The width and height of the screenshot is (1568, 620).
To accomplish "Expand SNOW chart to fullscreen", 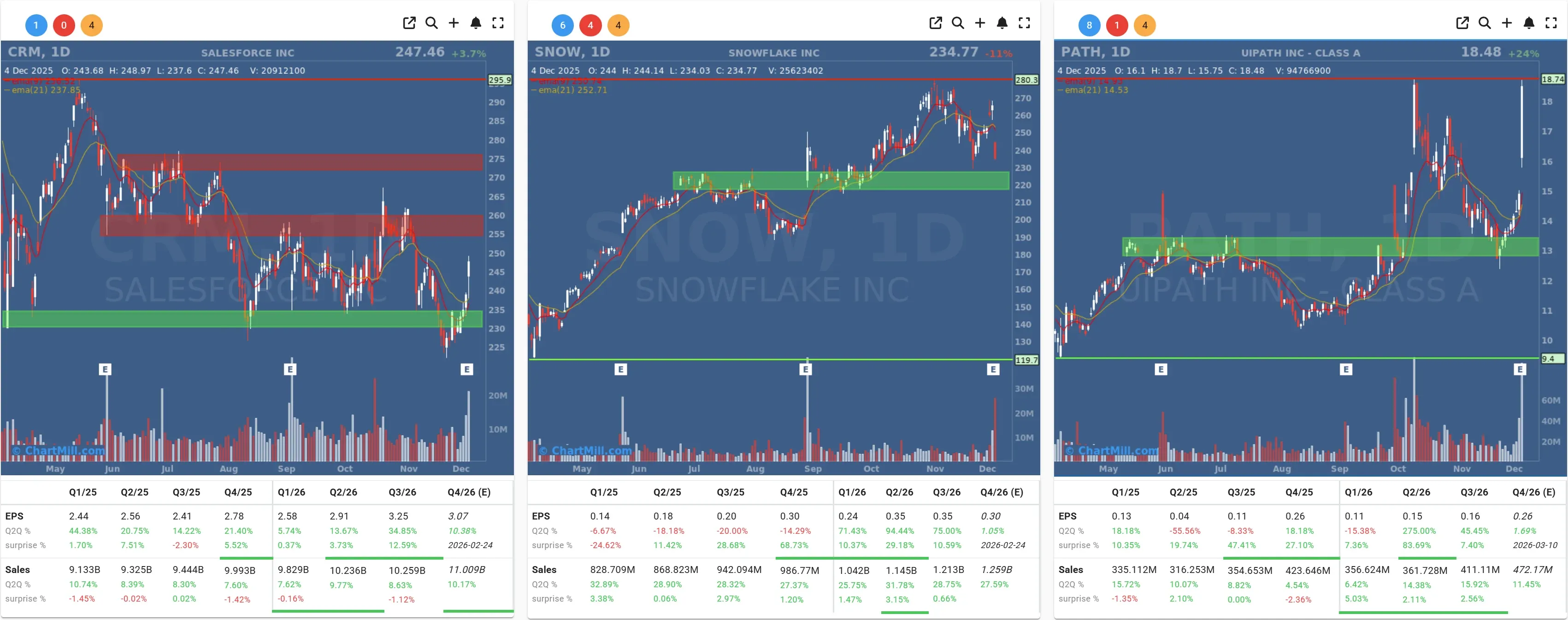I will [1025, 23].
